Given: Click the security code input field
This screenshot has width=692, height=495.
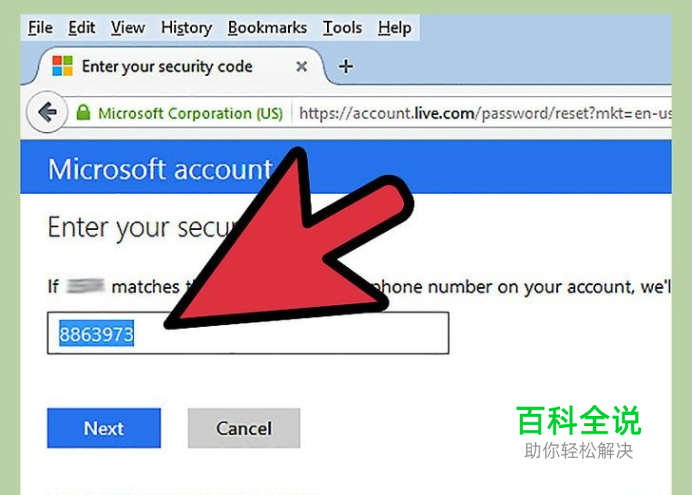Looking at the screenshot, I should pyautogui.click(x=248, y=333).
